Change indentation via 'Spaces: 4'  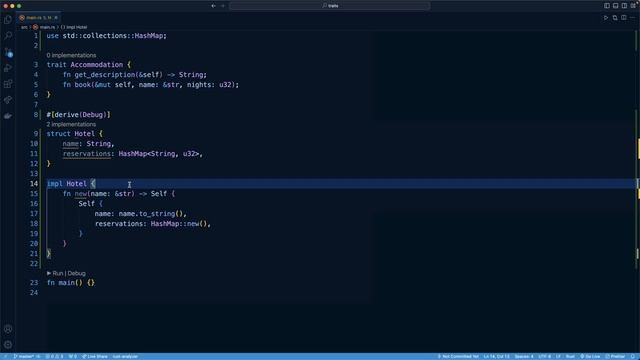click(x=524, y=356)
